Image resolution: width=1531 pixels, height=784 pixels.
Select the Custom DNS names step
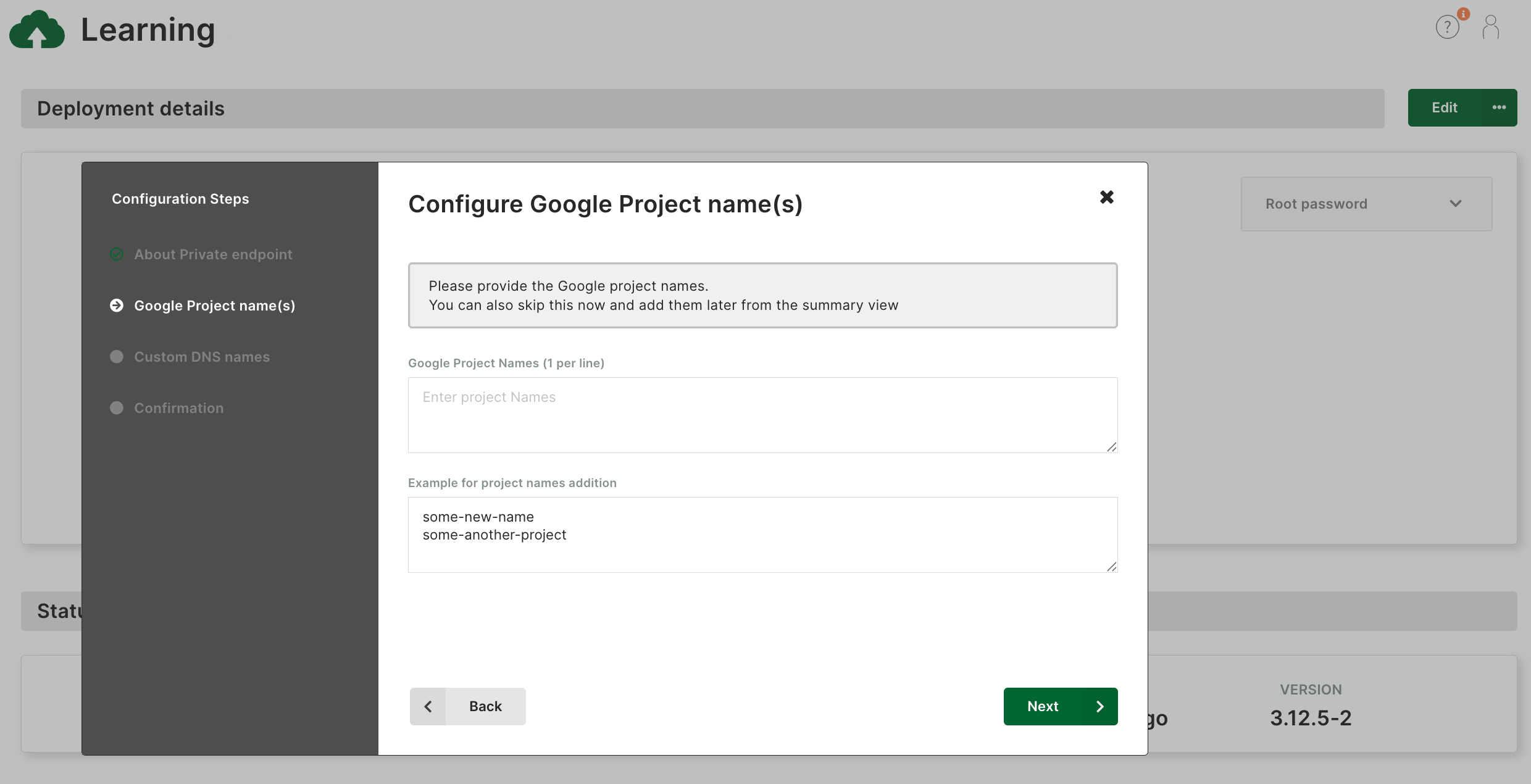[202, 357]
